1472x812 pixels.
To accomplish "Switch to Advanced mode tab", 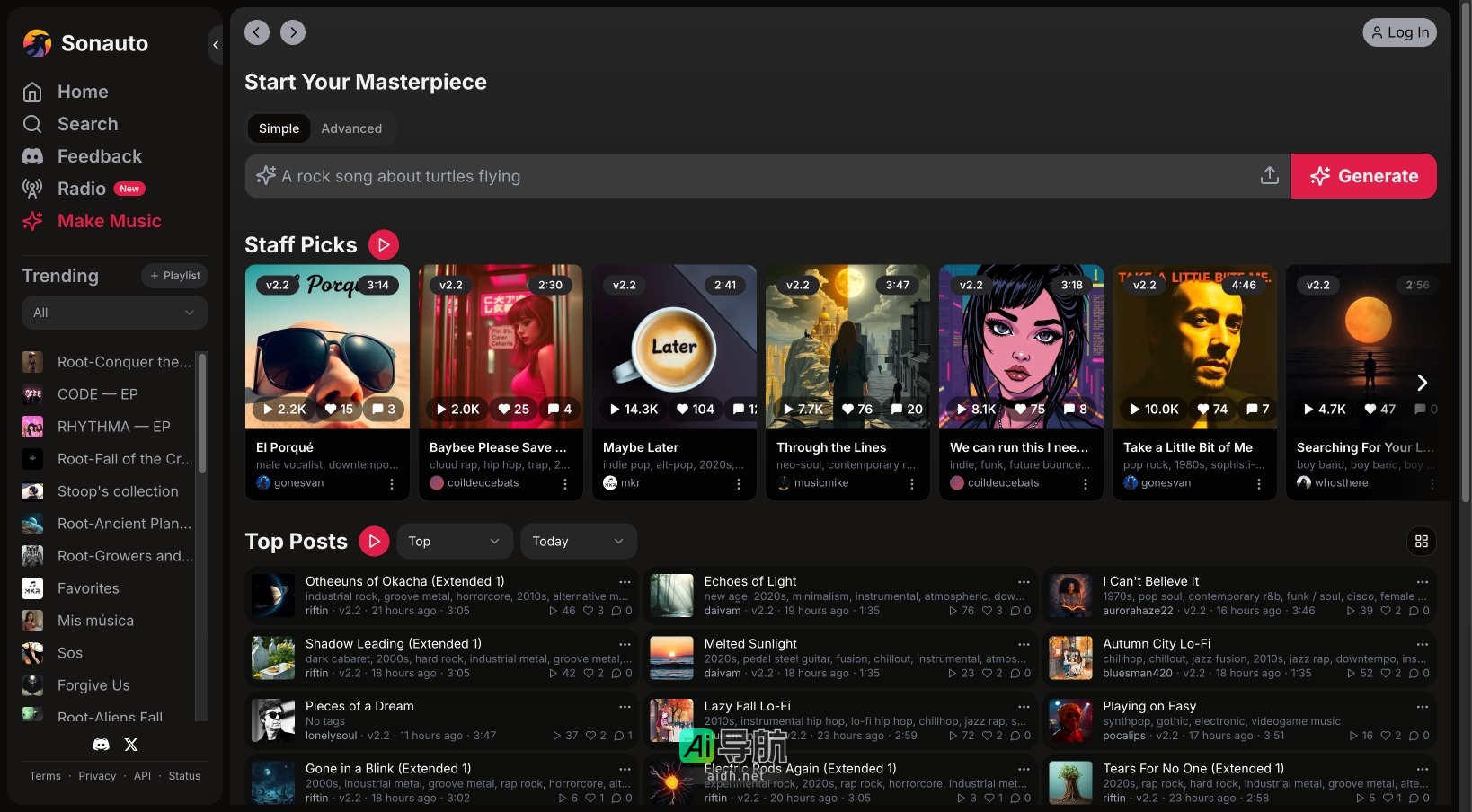I will tap(351, 128).
